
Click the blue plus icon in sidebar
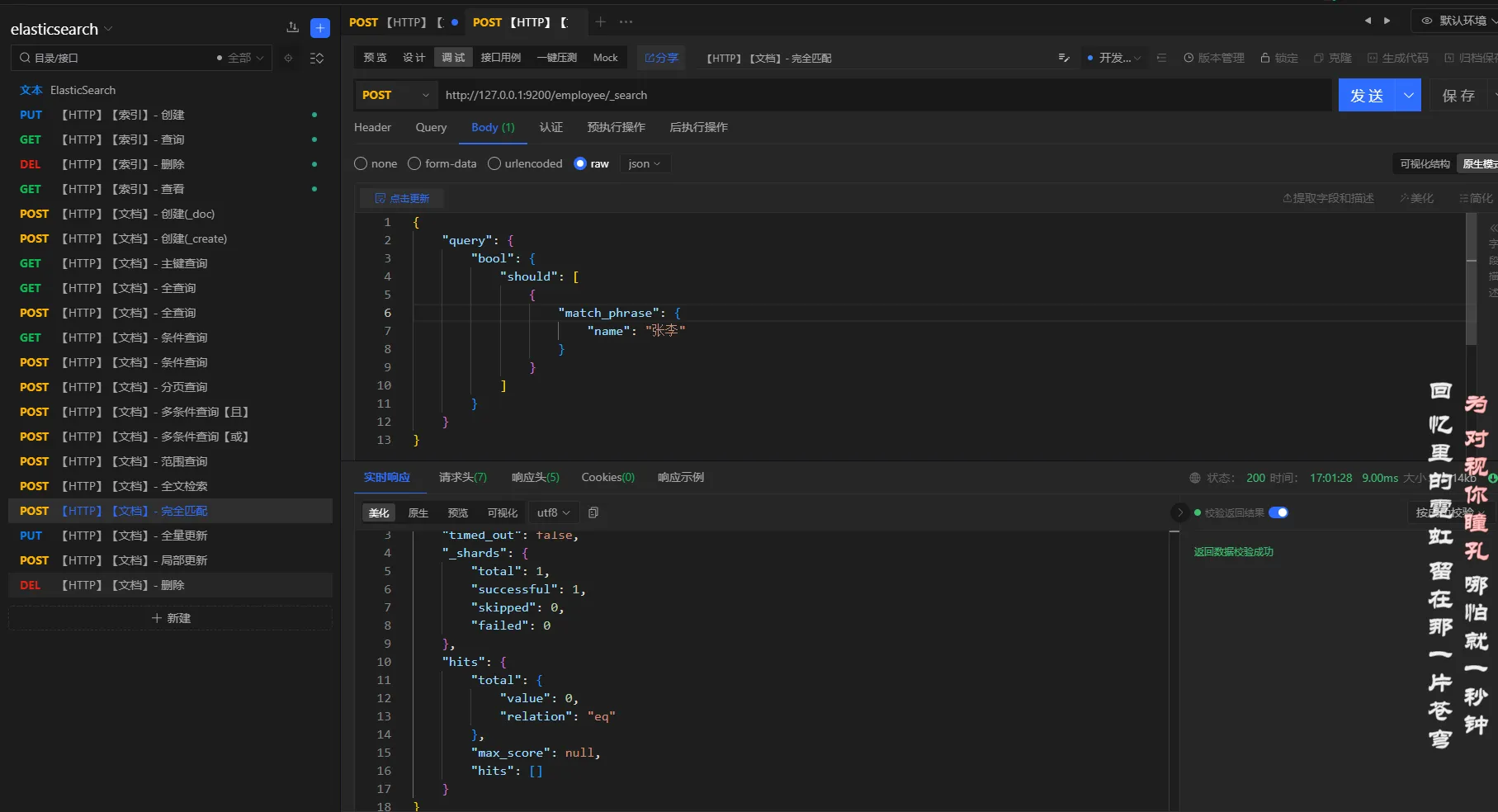tap(320, 28)
